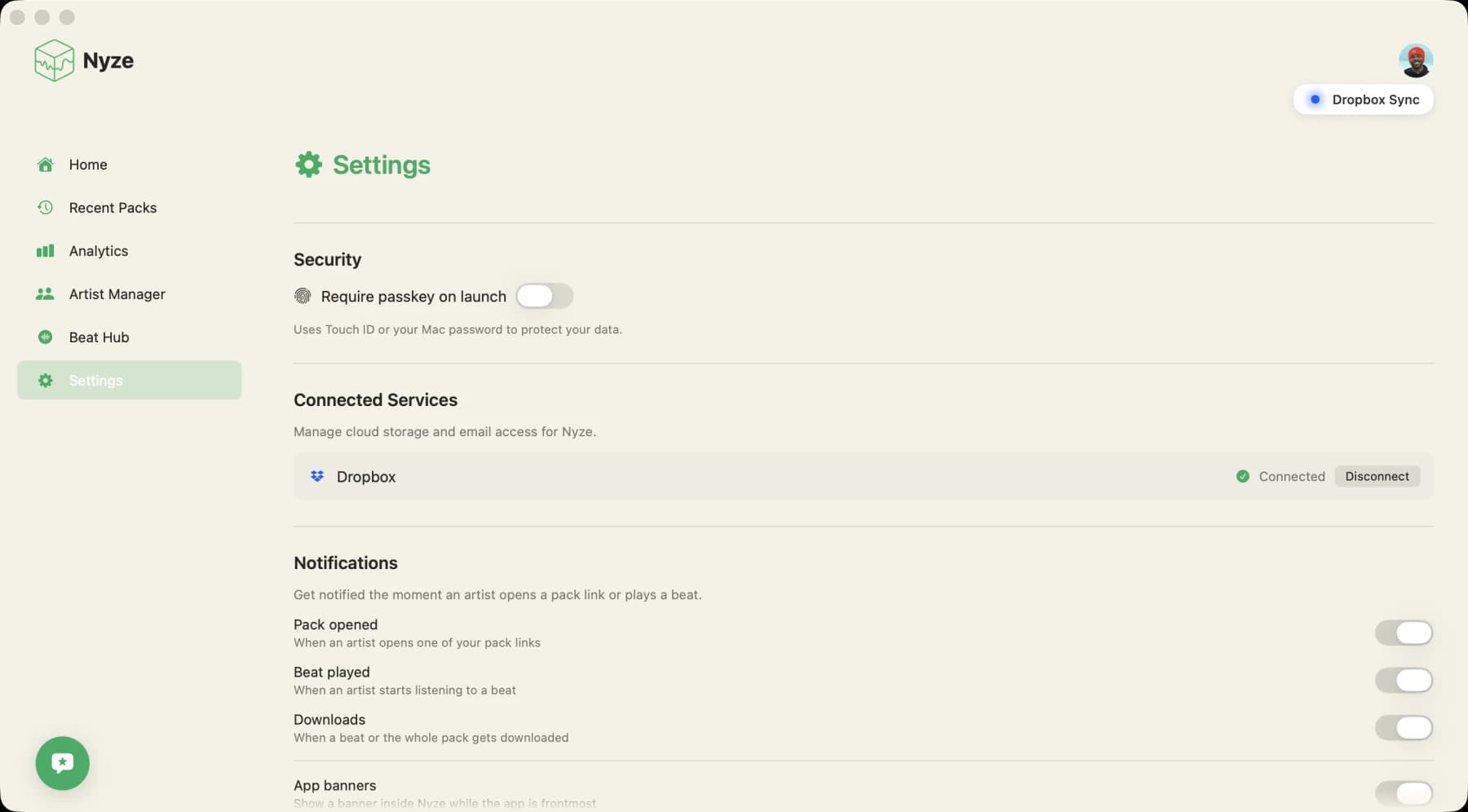1468x812 pixels.
Task: Click the green Connected checkmark icon
Action: pos(1243,476)
